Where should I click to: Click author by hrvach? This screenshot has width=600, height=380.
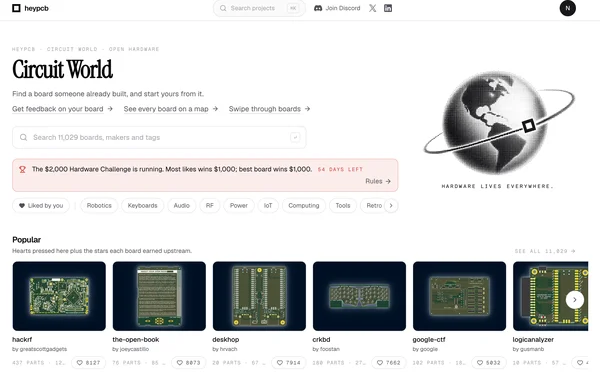point(225,349)
